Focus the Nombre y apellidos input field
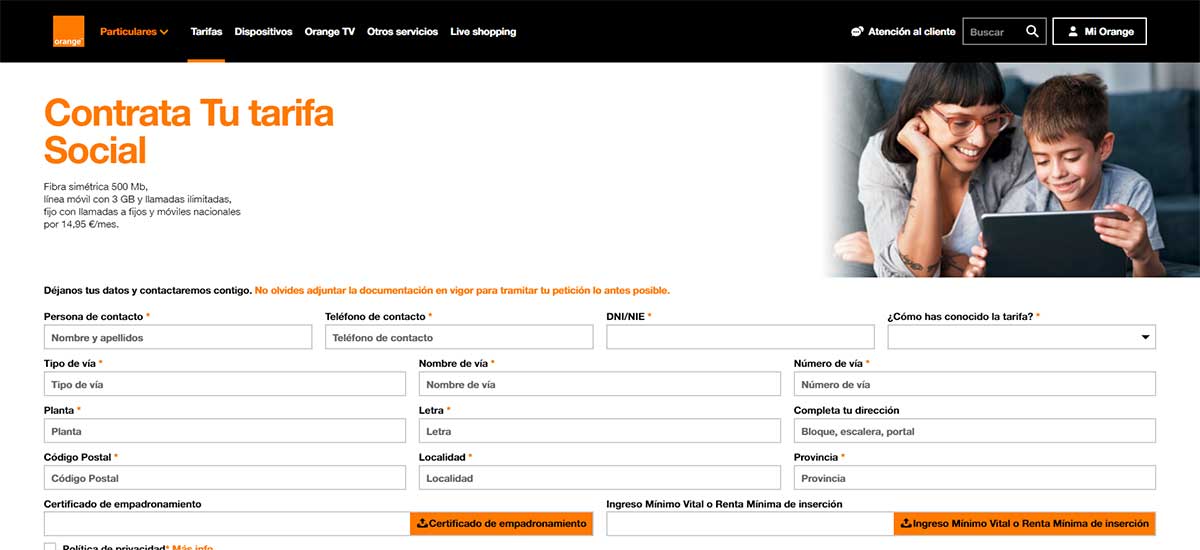Viewport: 1200px width, 550px height. [178, 338]
